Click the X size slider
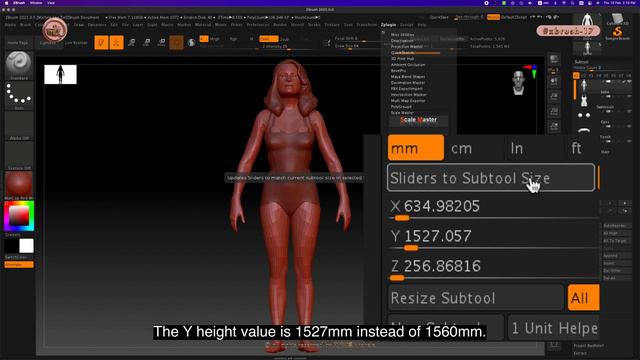The width and height of the screenshot is (640, 360). 493,209
